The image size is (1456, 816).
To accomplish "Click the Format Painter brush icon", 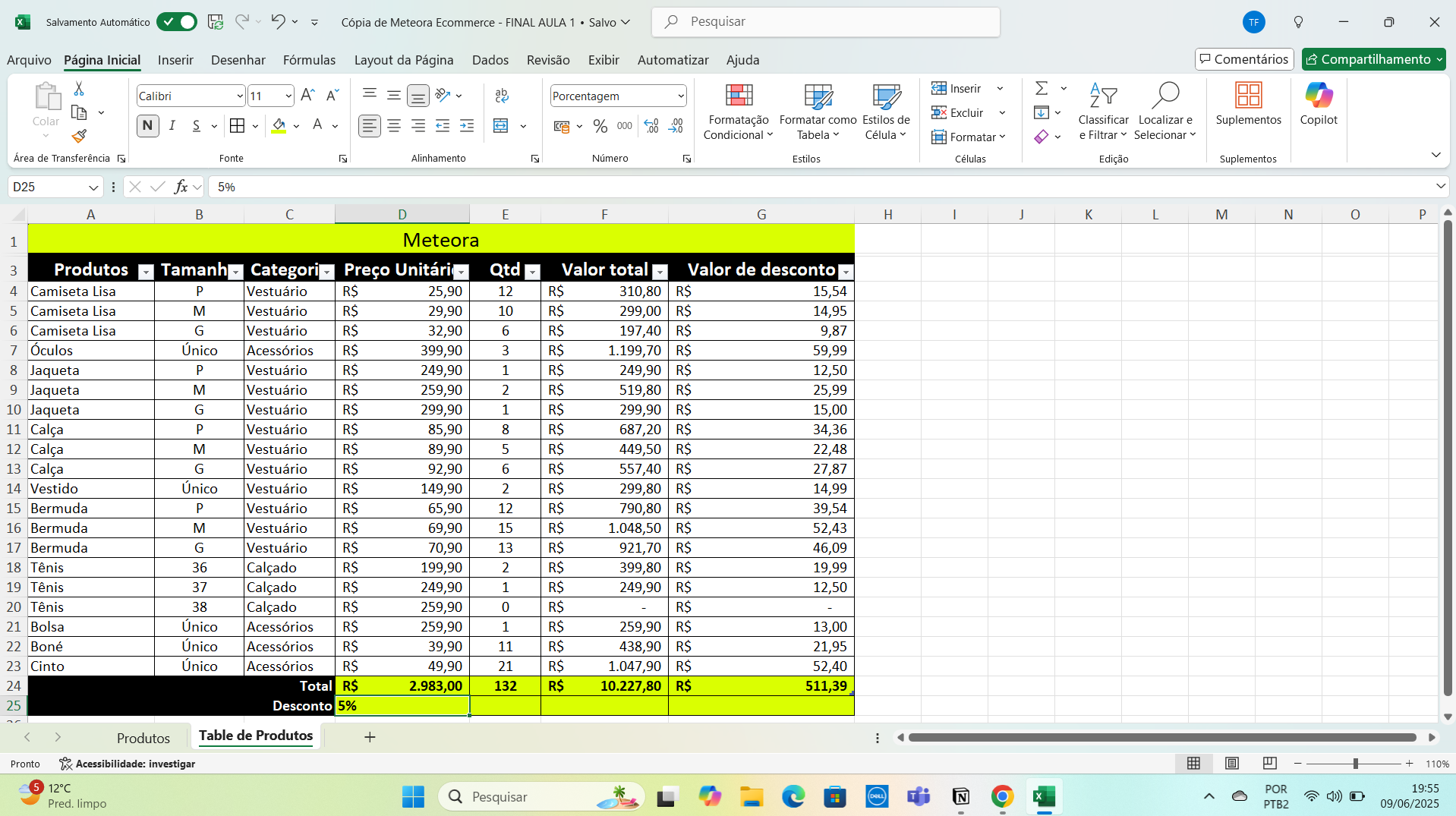I will [x=79, y=136].
